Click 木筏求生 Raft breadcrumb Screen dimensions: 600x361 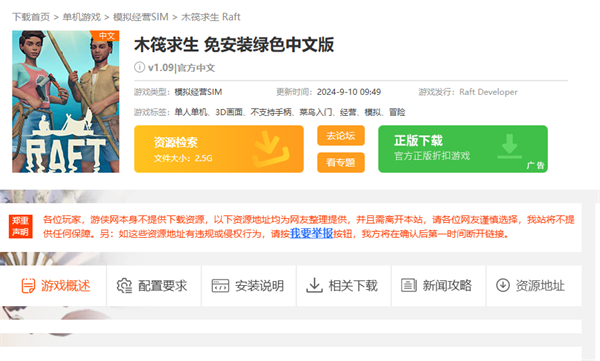pos(210,17)
